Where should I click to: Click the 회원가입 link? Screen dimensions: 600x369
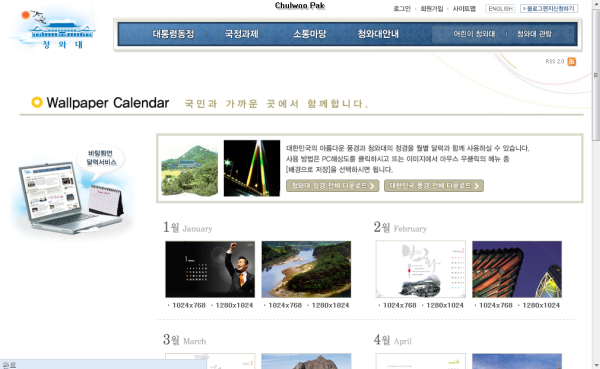click(x=432, y=8)
